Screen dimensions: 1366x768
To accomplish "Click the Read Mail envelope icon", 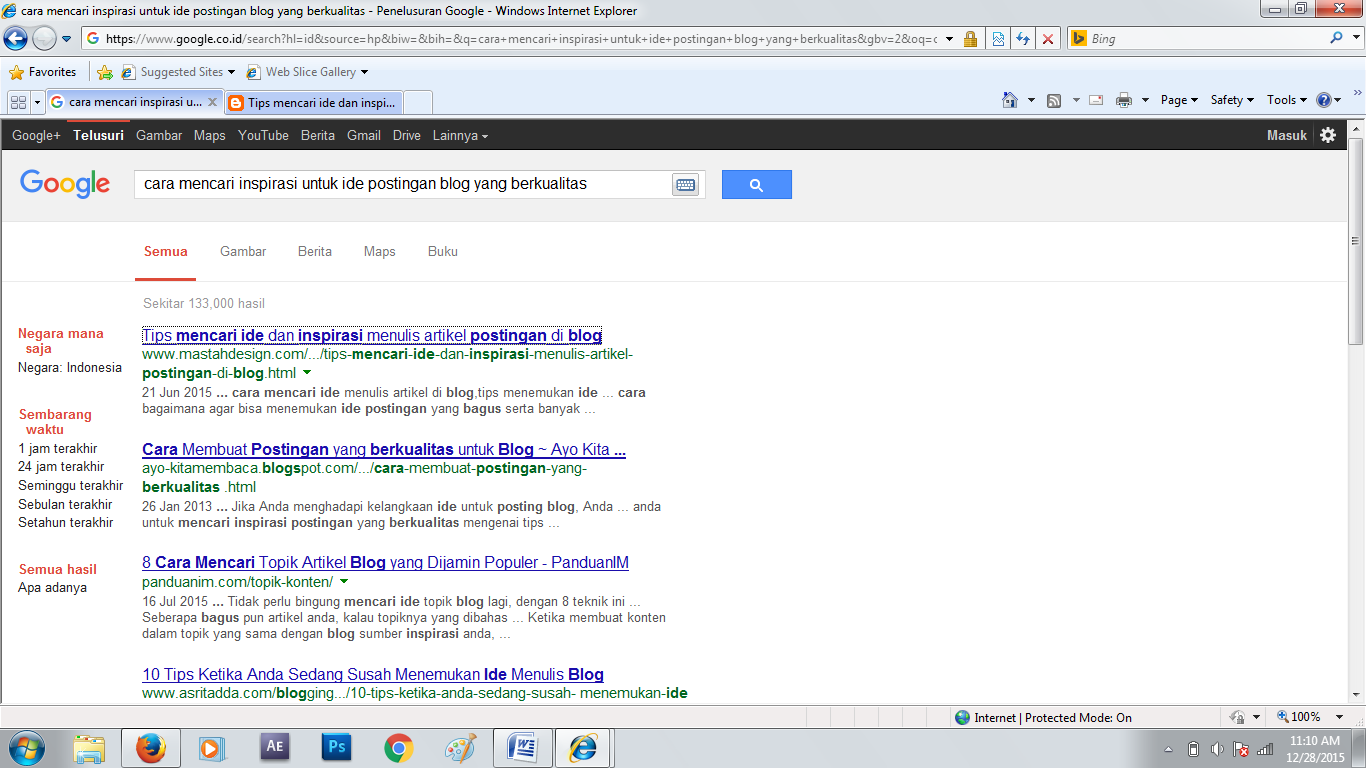I will (1096, 100).
